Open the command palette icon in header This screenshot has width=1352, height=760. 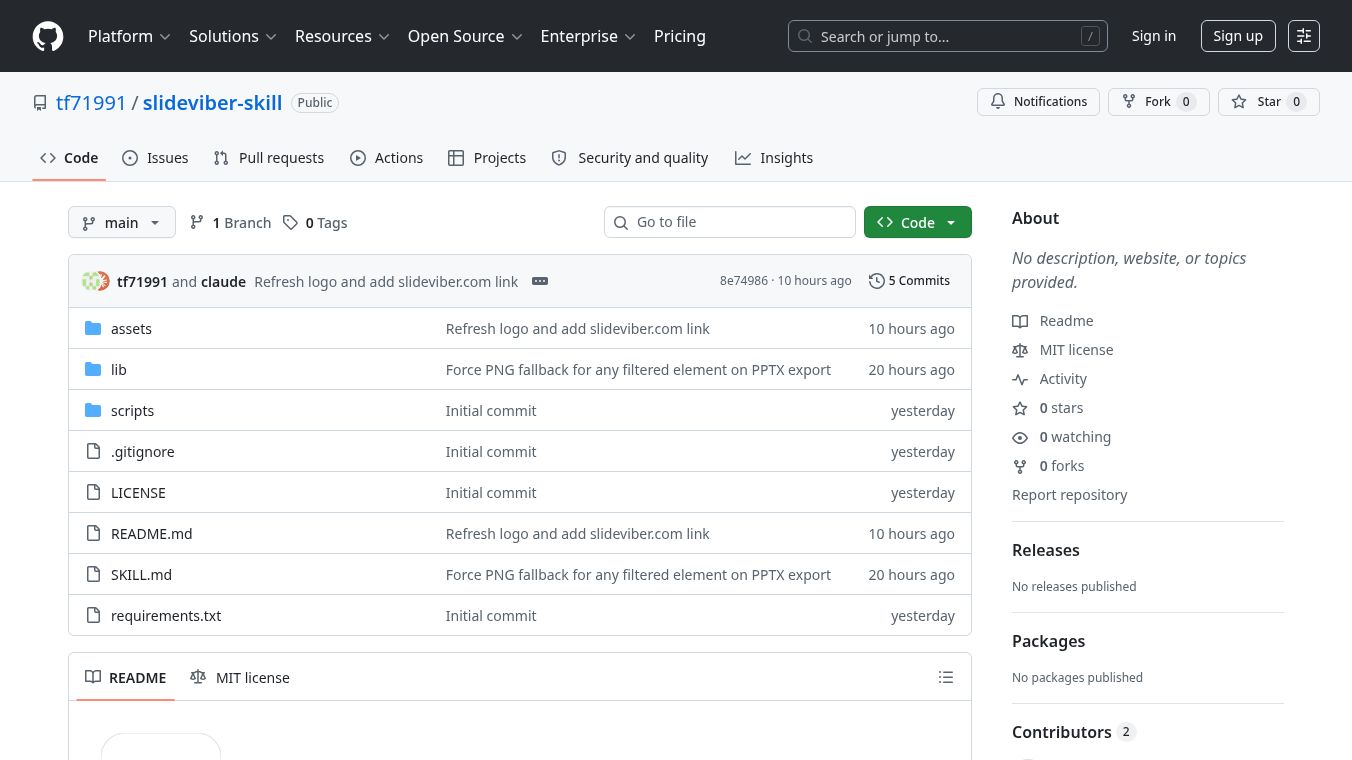coord(1304,36)
